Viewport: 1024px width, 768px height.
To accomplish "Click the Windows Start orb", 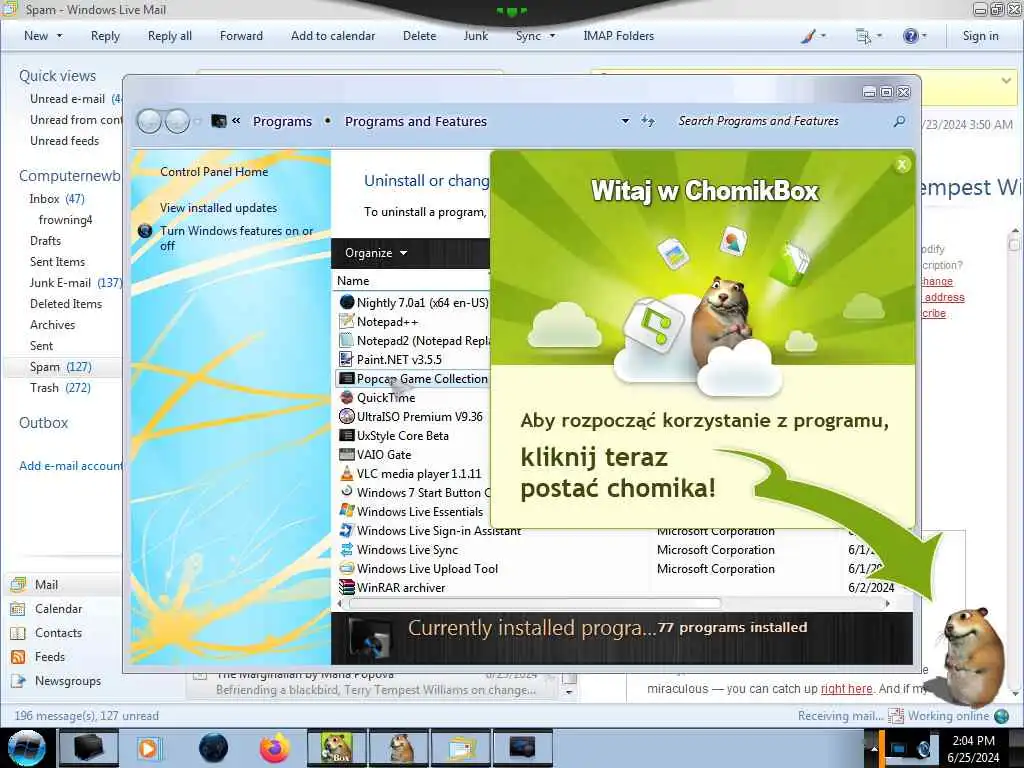I will (x=27, y=748).
